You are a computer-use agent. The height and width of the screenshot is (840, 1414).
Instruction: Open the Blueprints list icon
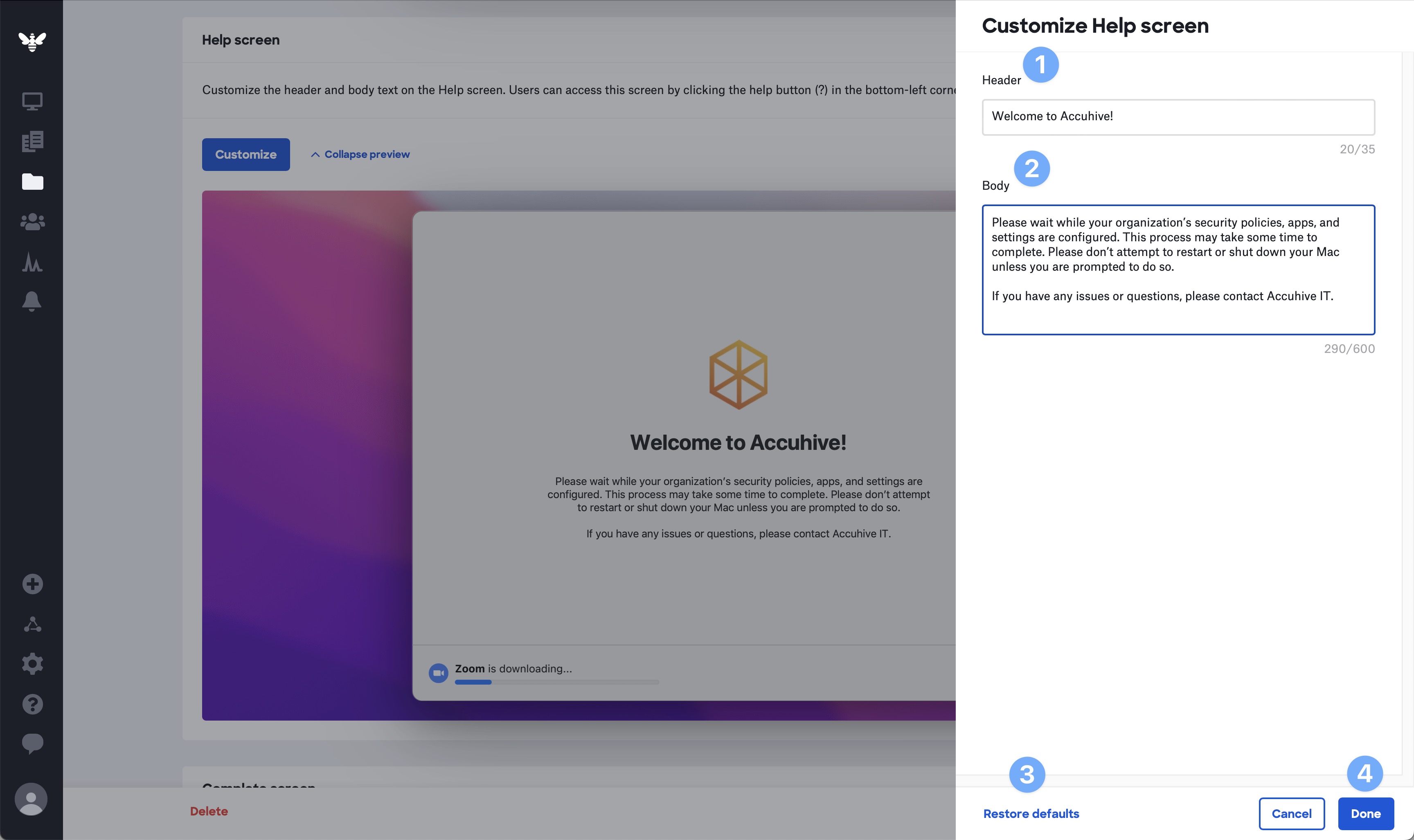(x=32, y=141)
